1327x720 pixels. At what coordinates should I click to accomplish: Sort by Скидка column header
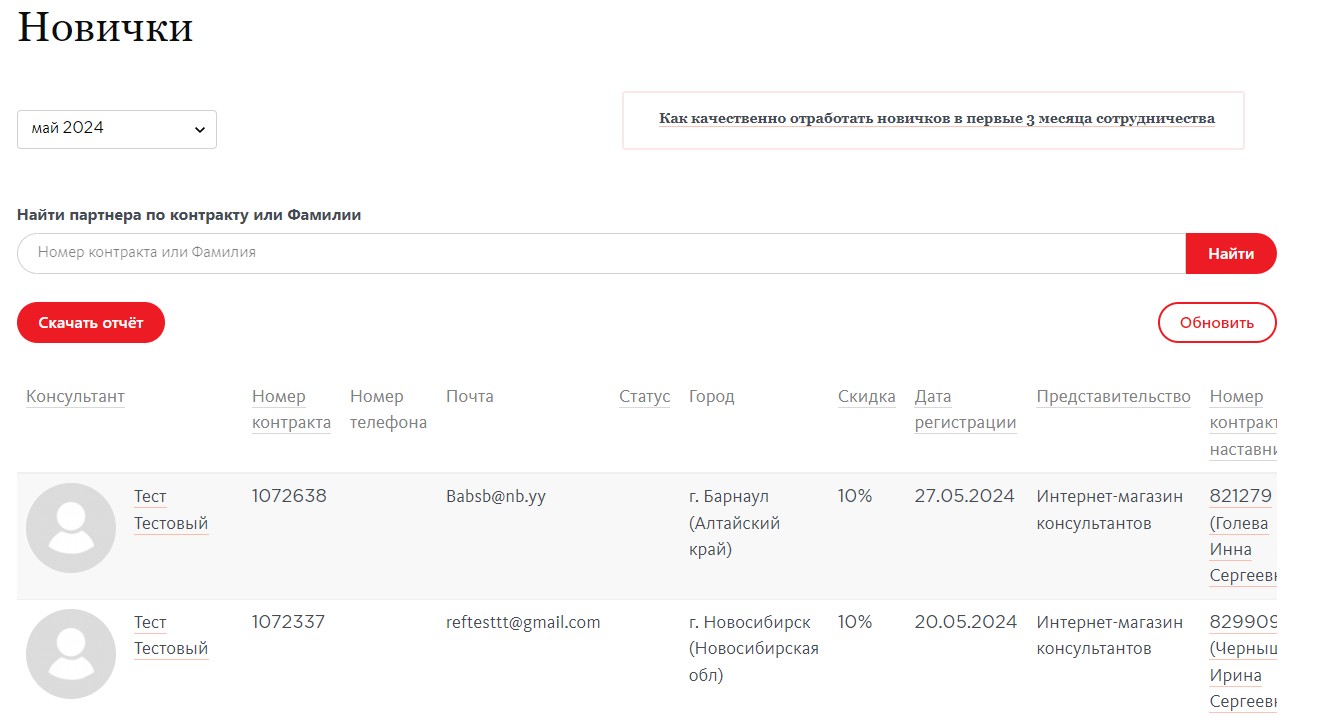tap(866, 397)
